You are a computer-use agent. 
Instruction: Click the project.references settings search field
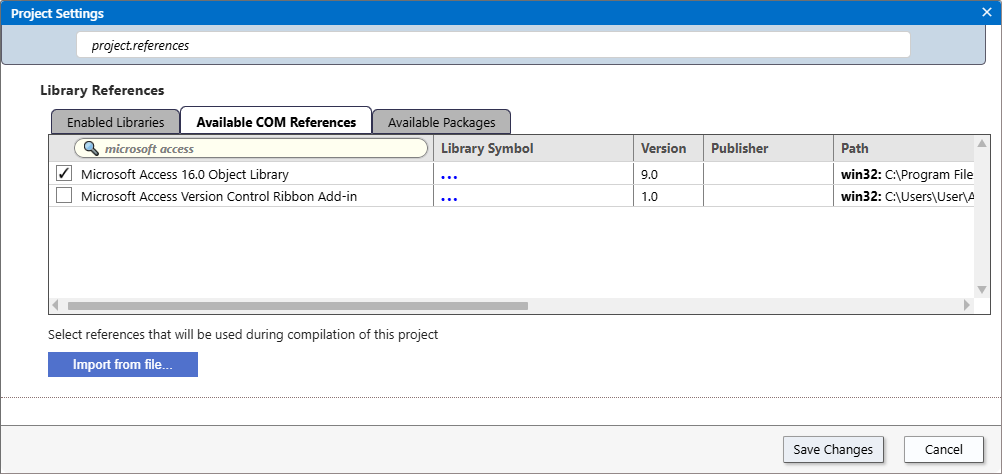click(x=494, y=45)
